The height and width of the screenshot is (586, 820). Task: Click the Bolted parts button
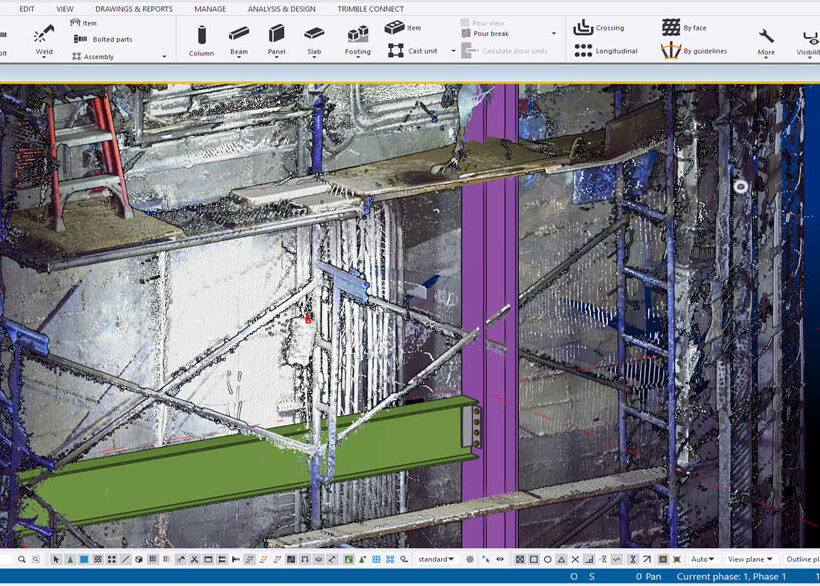(x=110, y=39)
